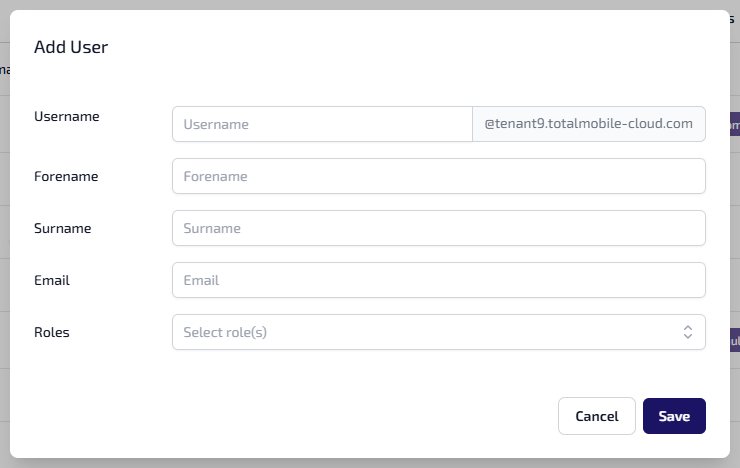
Task: Click the dimmed backdrop below the dialog
Action: pos(370,463)
